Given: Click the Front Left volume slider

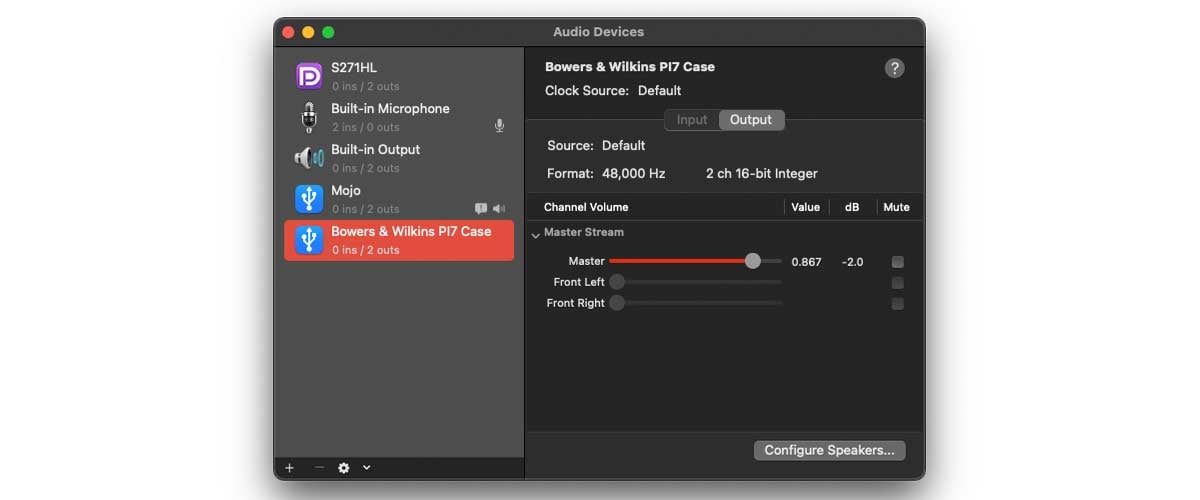Looking at the screenshot, I should pos(695,282).
